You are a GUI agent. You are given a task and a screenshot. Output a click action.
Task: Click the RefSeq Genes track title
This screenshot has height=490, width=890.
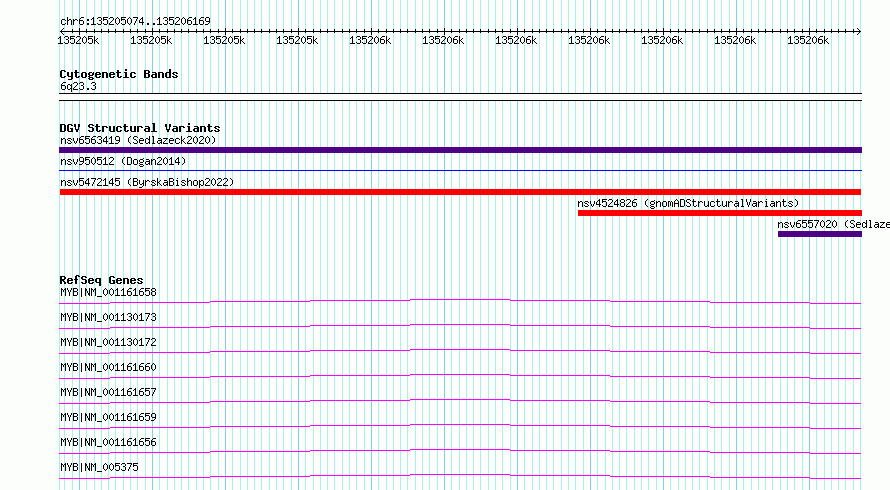point(101,280)
